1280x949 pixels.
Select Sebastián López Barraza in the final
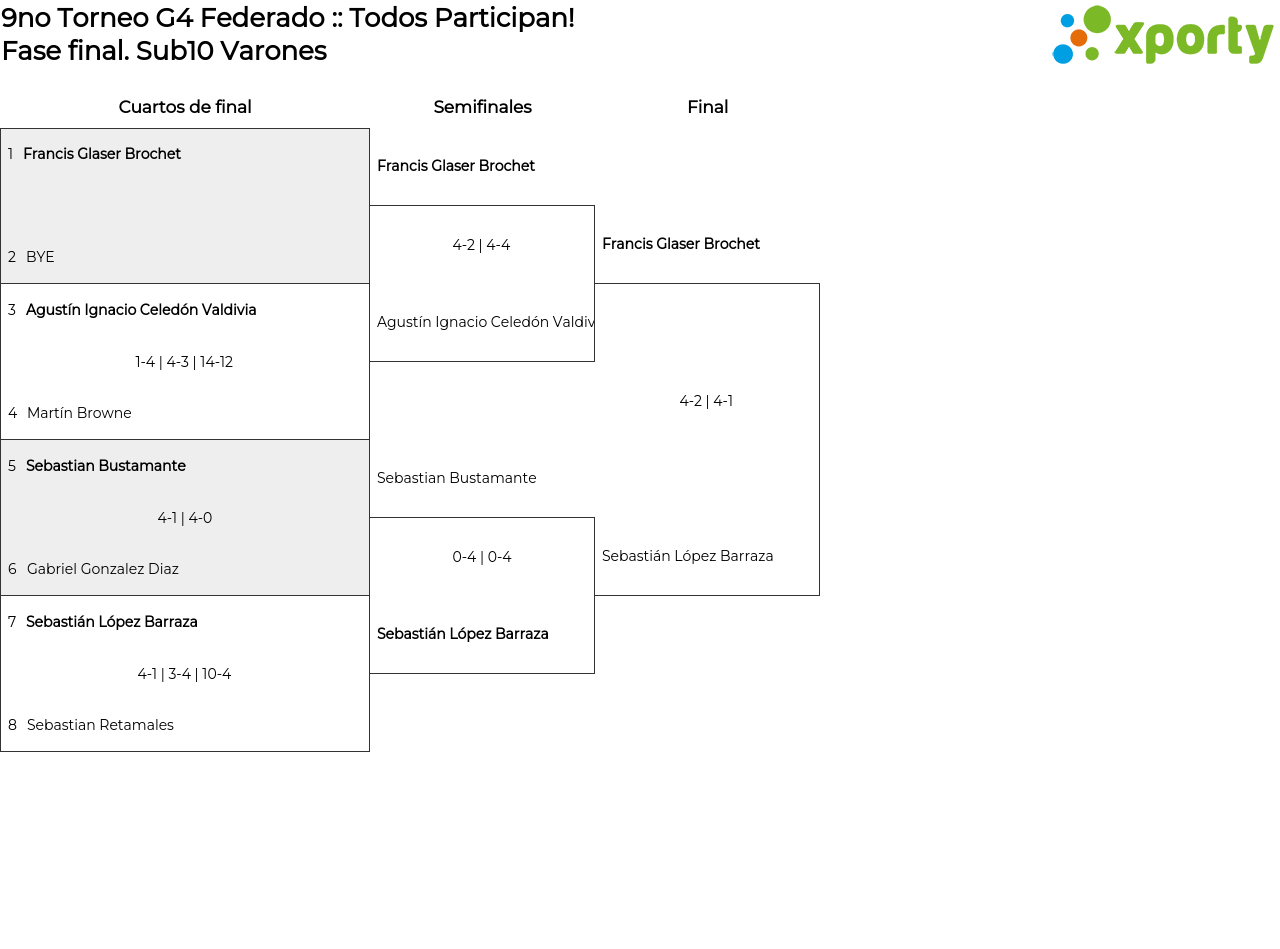(687, 556)
